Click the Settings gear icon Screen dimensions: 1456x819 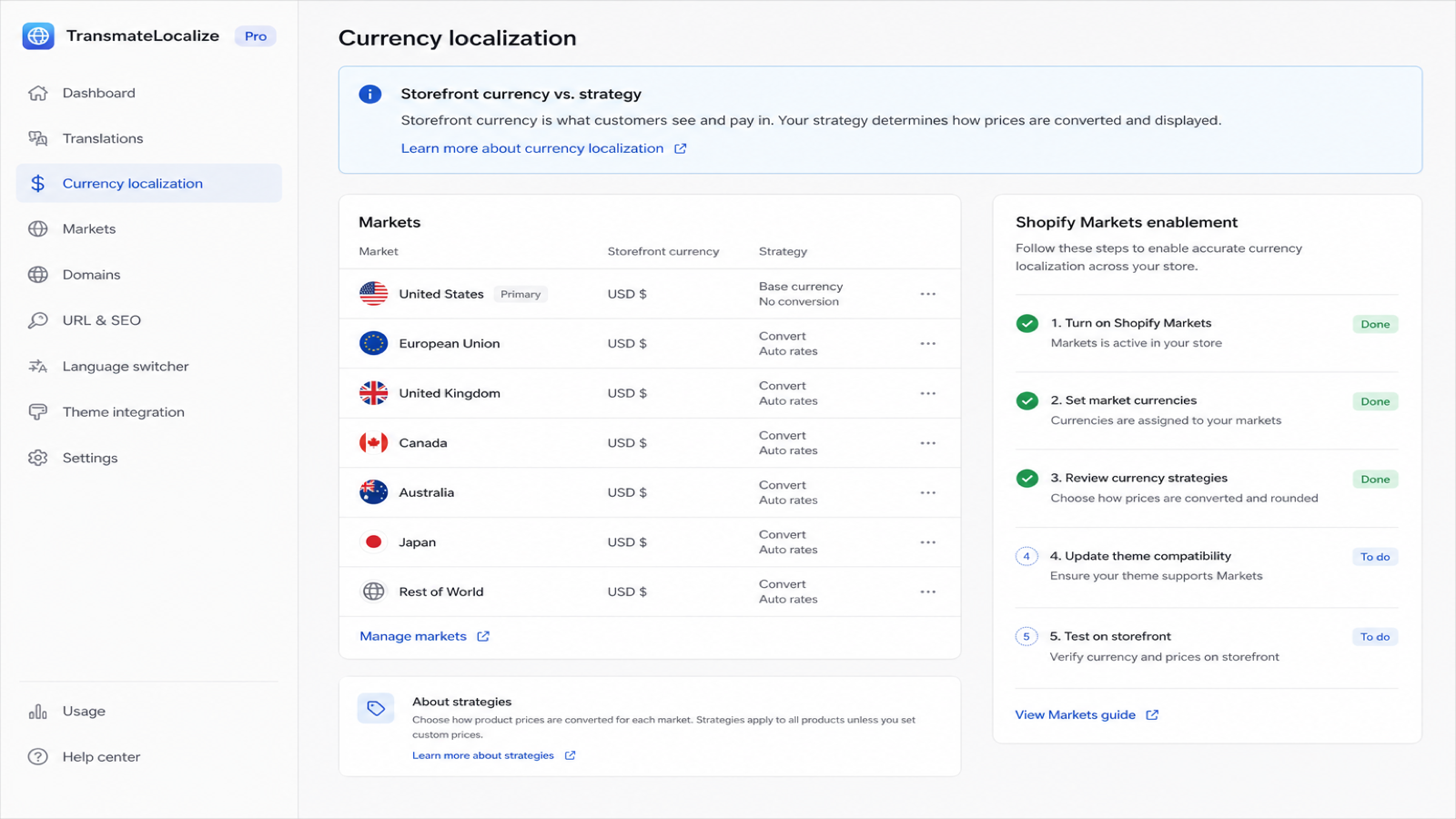pyautogui.click(x=37, y=458)
